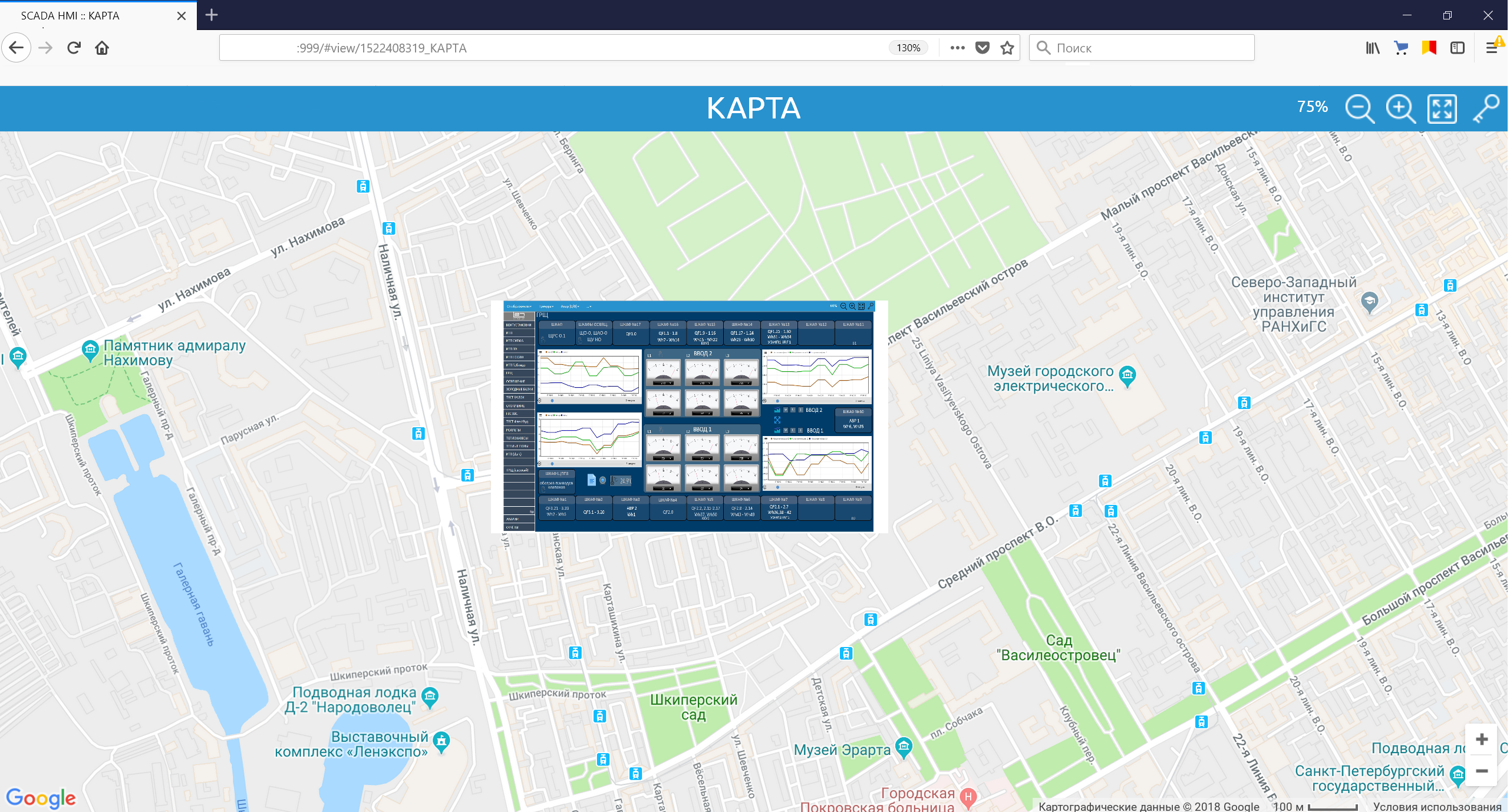Click the Парусная ул. street label

tap(249, 430)
